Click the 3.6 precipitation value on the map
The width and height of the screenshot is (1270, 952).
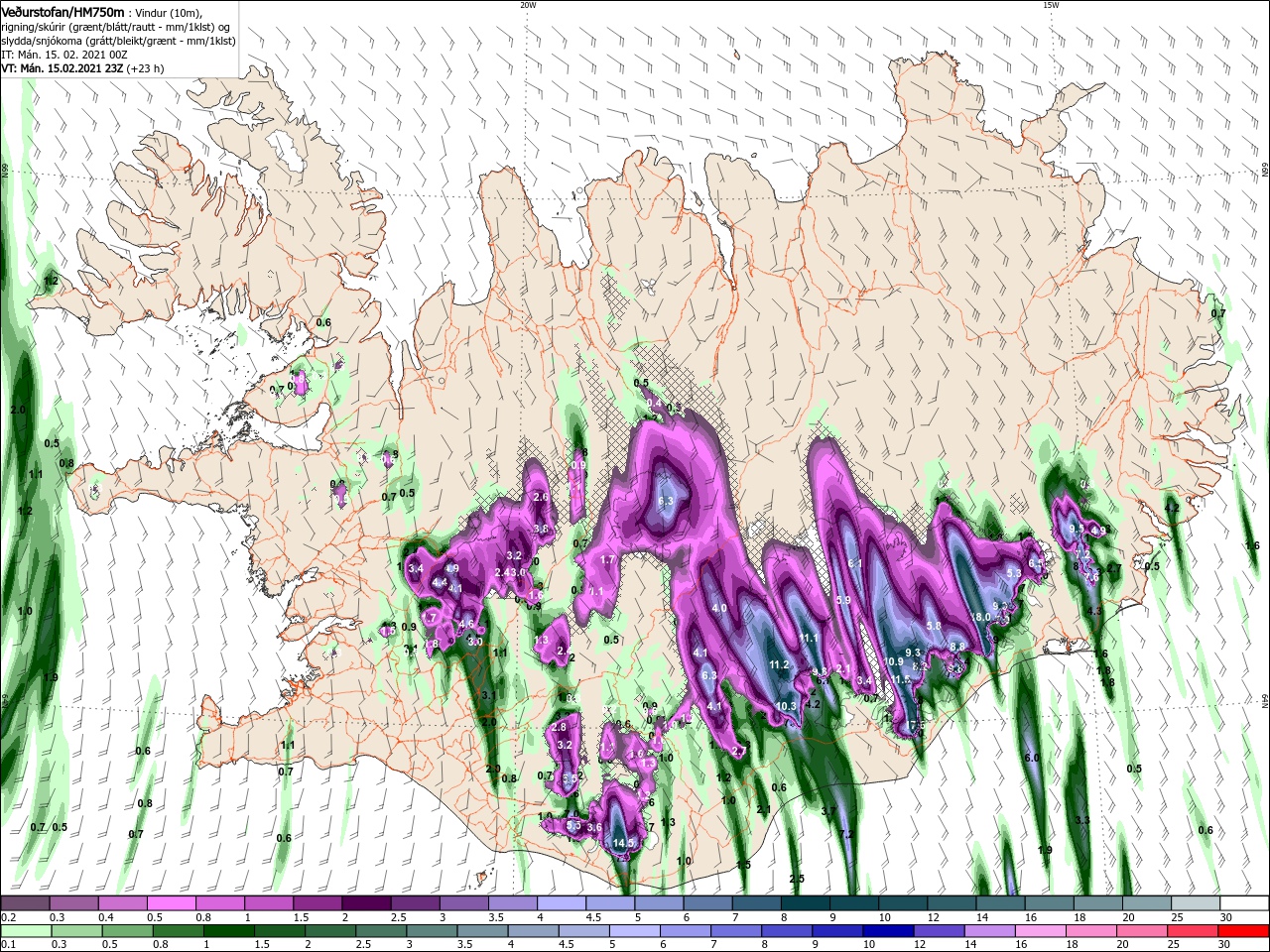pyautogui.click(x=594, y=827)
